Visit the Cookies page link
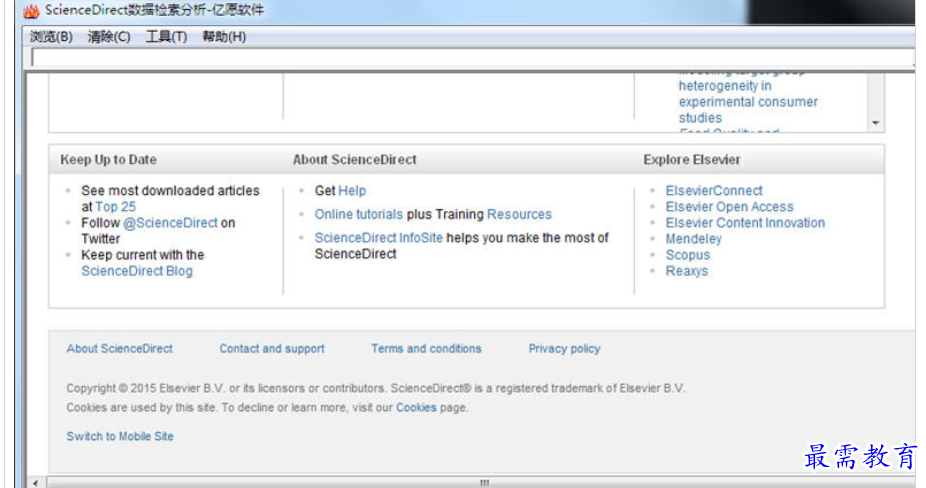Screen dimensions: 926x488 (x=416, y=408)
